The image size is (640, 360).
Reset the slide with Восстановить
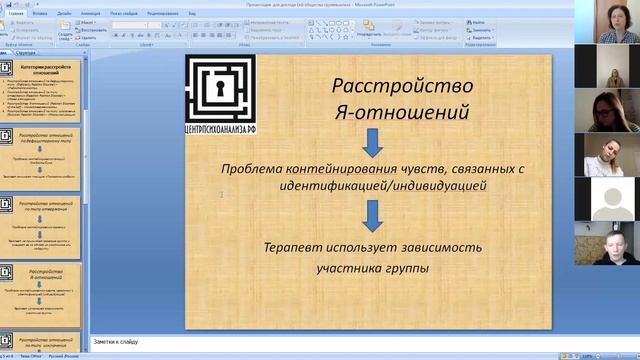click(91, 30)
